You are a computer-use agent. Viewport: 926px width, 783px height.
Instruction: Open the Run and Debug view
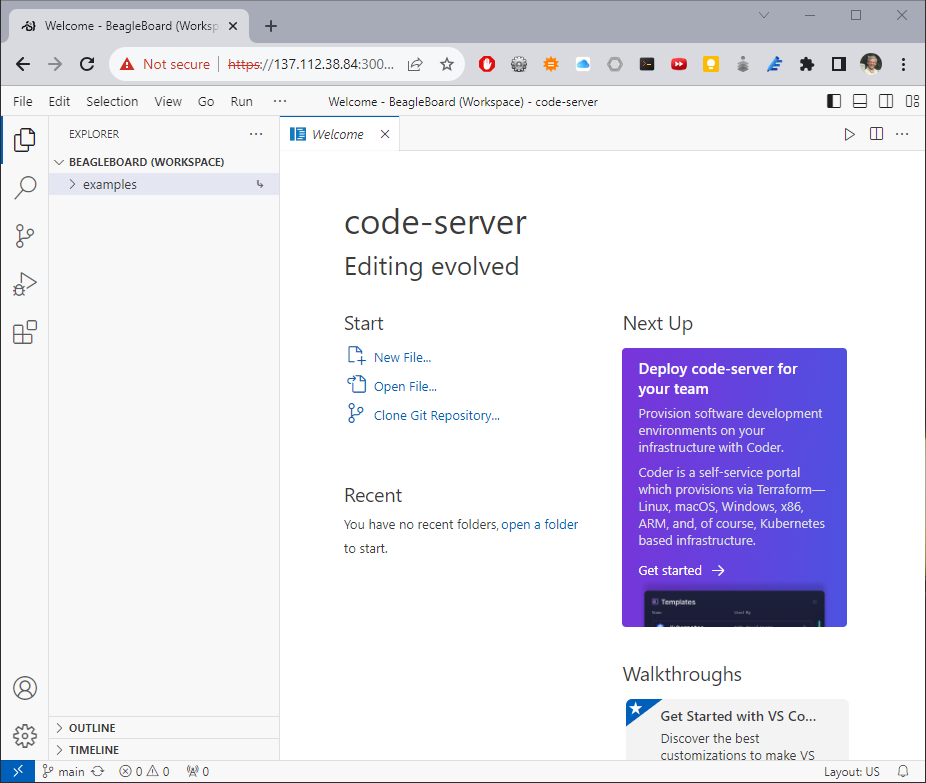pos(25,284)
